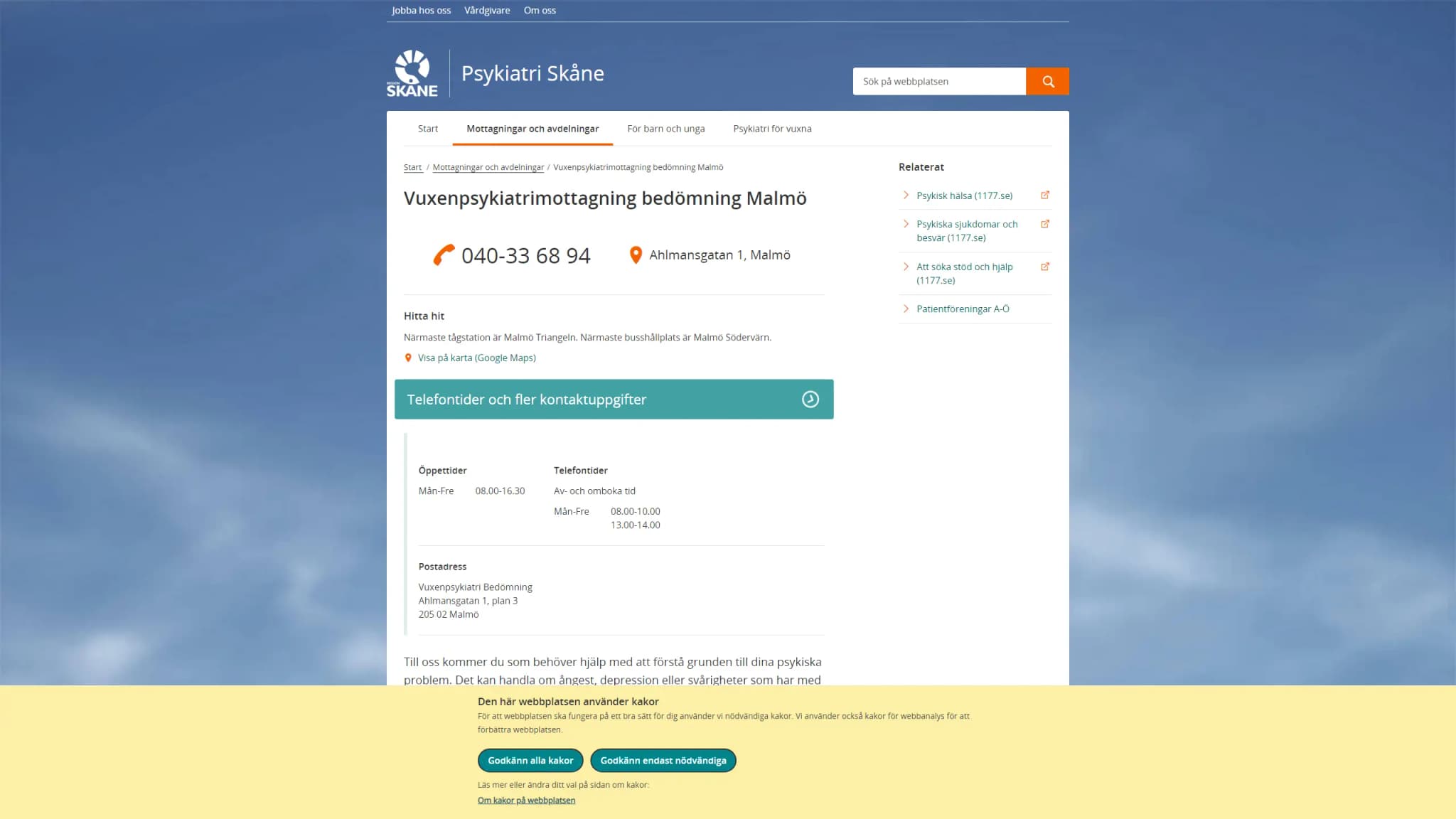Click the orange search magnifier button

tap(1047, 81)
